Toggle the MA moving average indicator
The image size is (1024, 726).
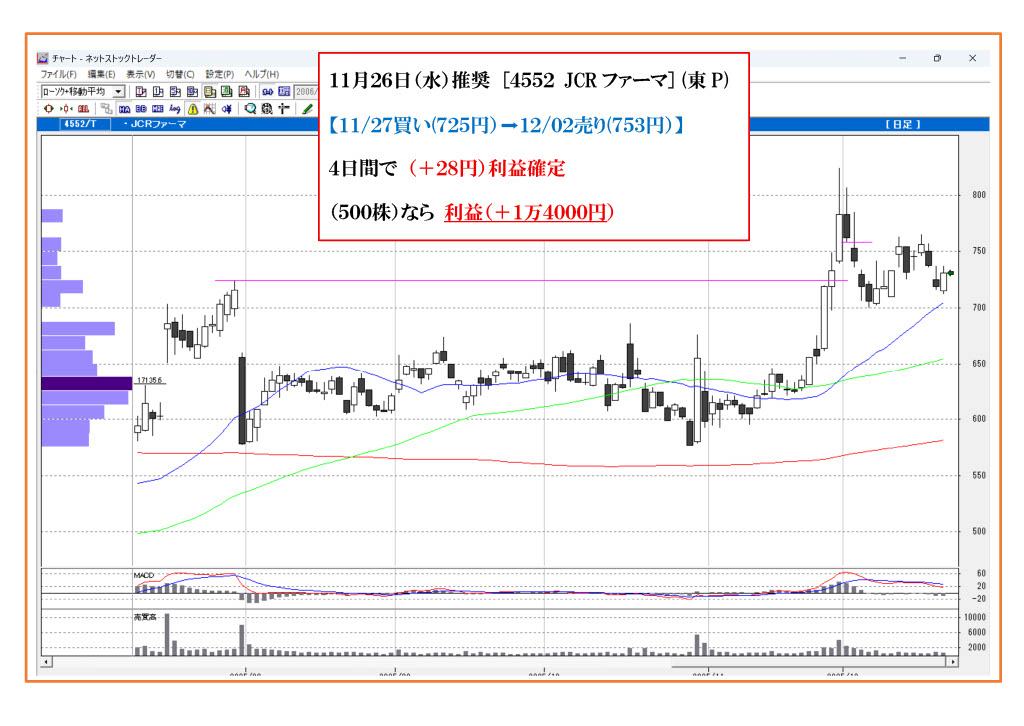tap(125, 108)
